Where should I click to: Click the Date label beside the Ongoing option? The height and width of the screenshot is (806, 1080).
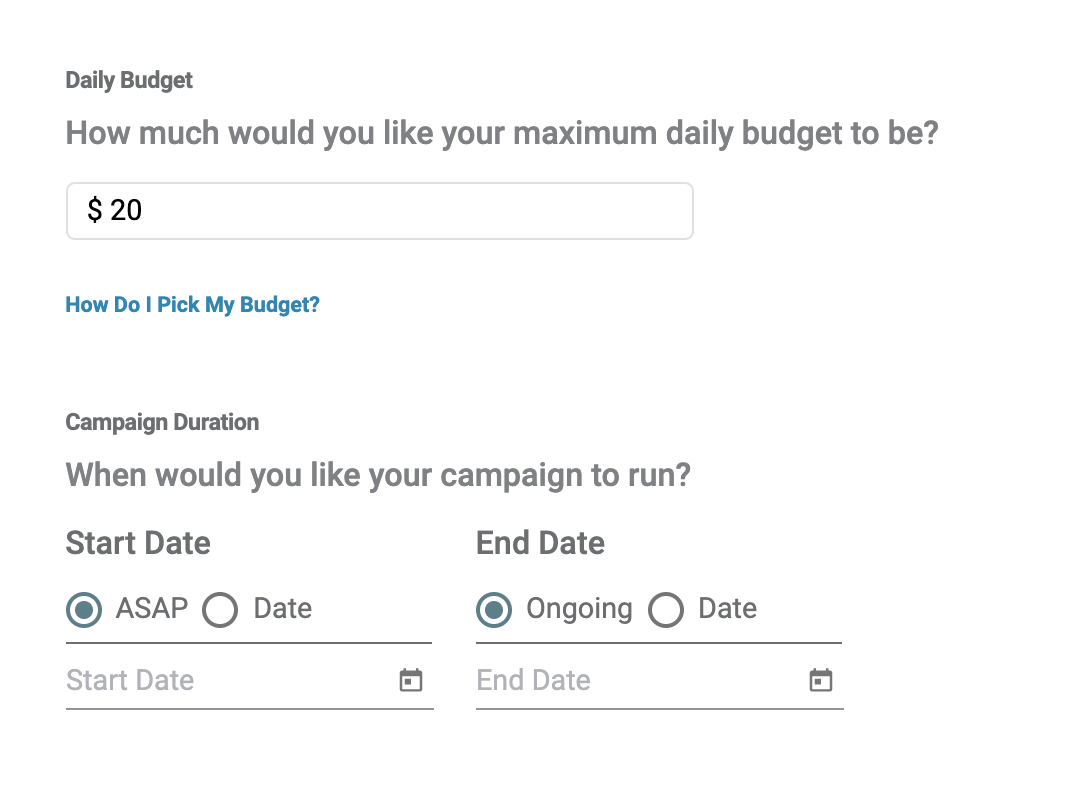(727, 608)
